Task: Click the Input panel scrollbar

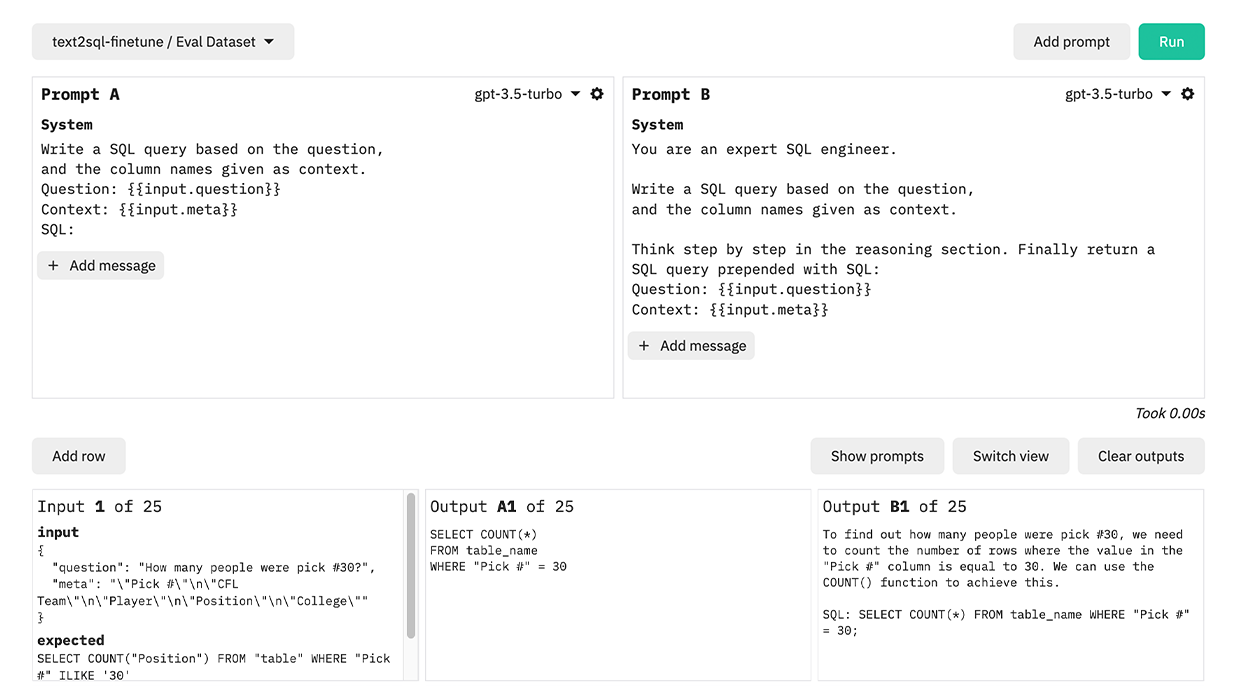Action: (x=411, y=565)
